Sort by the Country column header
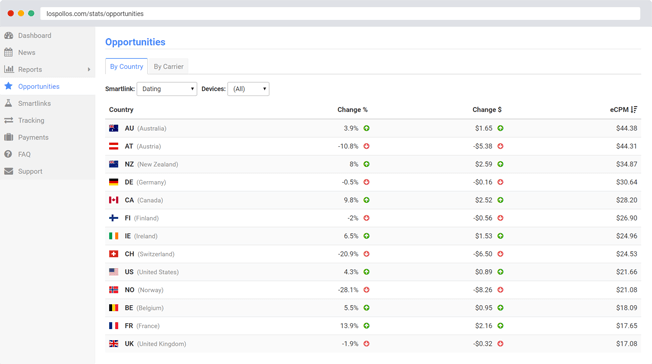Screen dimensions: 652x364 click(x=121, y=109)
